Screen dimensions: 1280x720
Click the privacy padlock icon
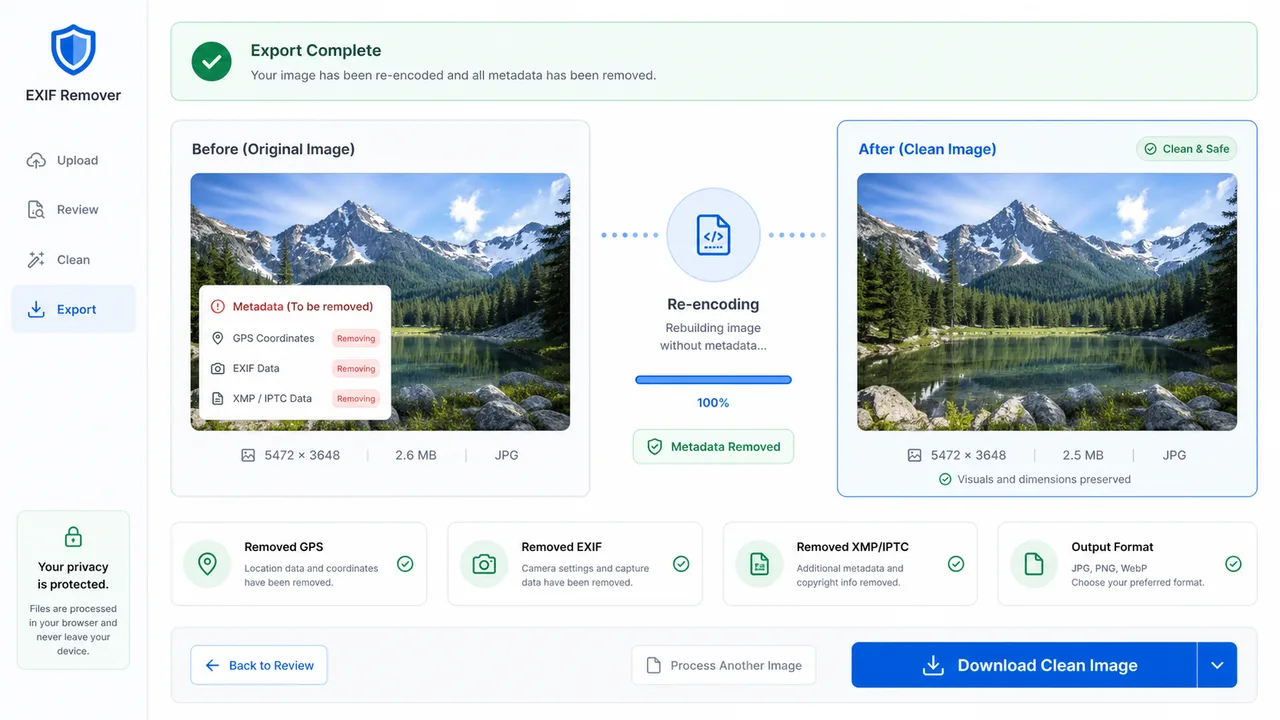coord(73,537)
